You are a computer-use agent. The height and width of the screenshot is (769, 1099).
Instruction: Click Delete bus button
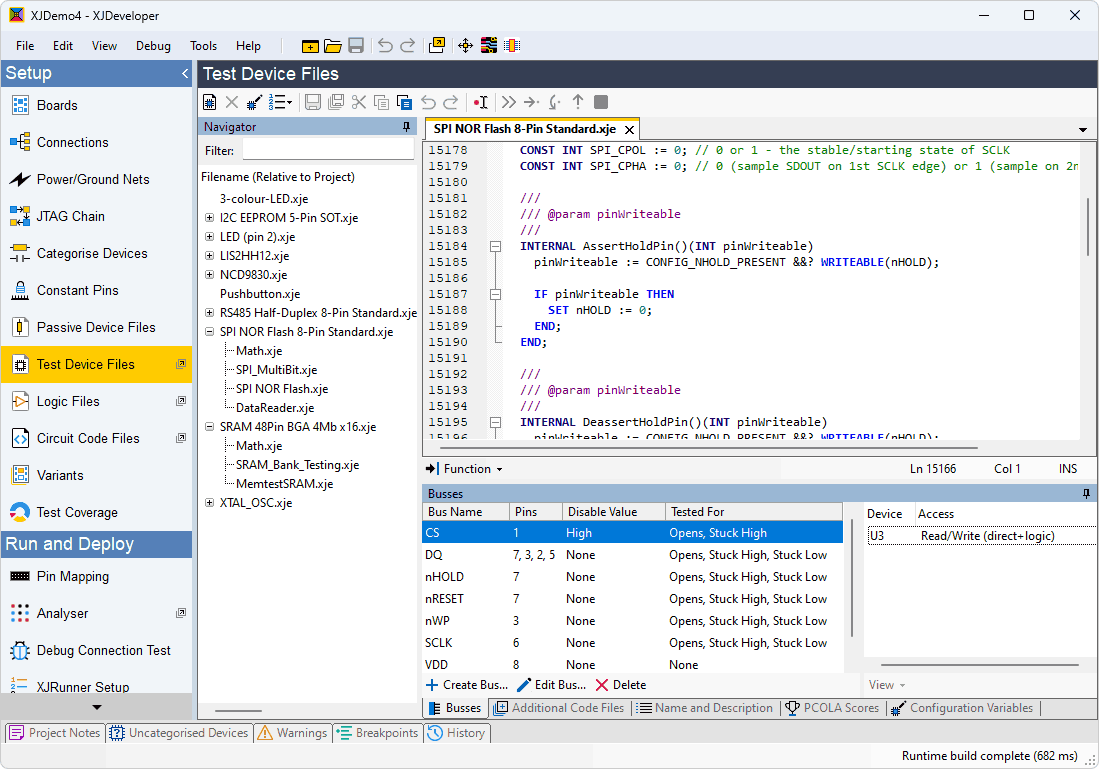tap(621, 685)
